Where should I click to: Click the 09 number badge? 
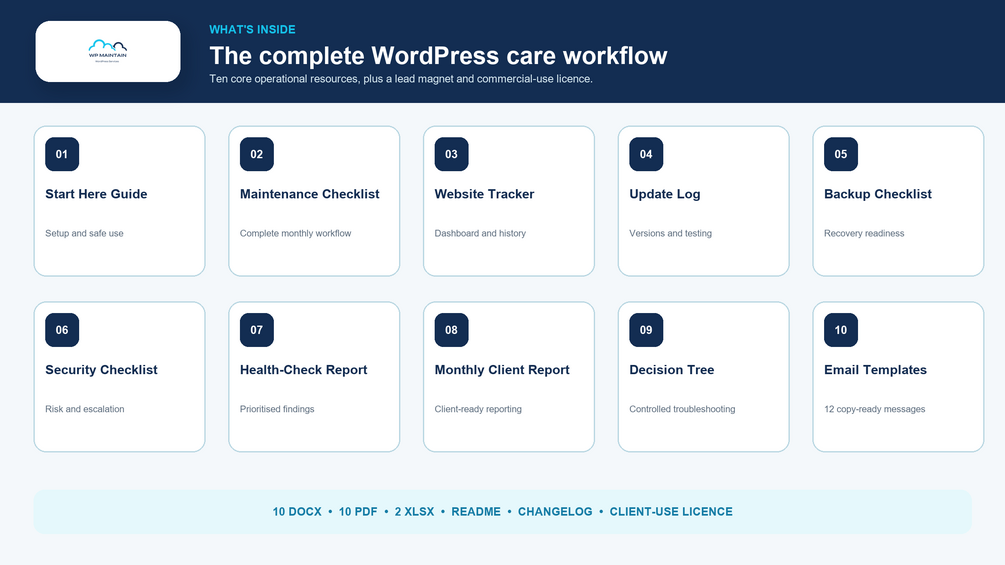point(646,330)
